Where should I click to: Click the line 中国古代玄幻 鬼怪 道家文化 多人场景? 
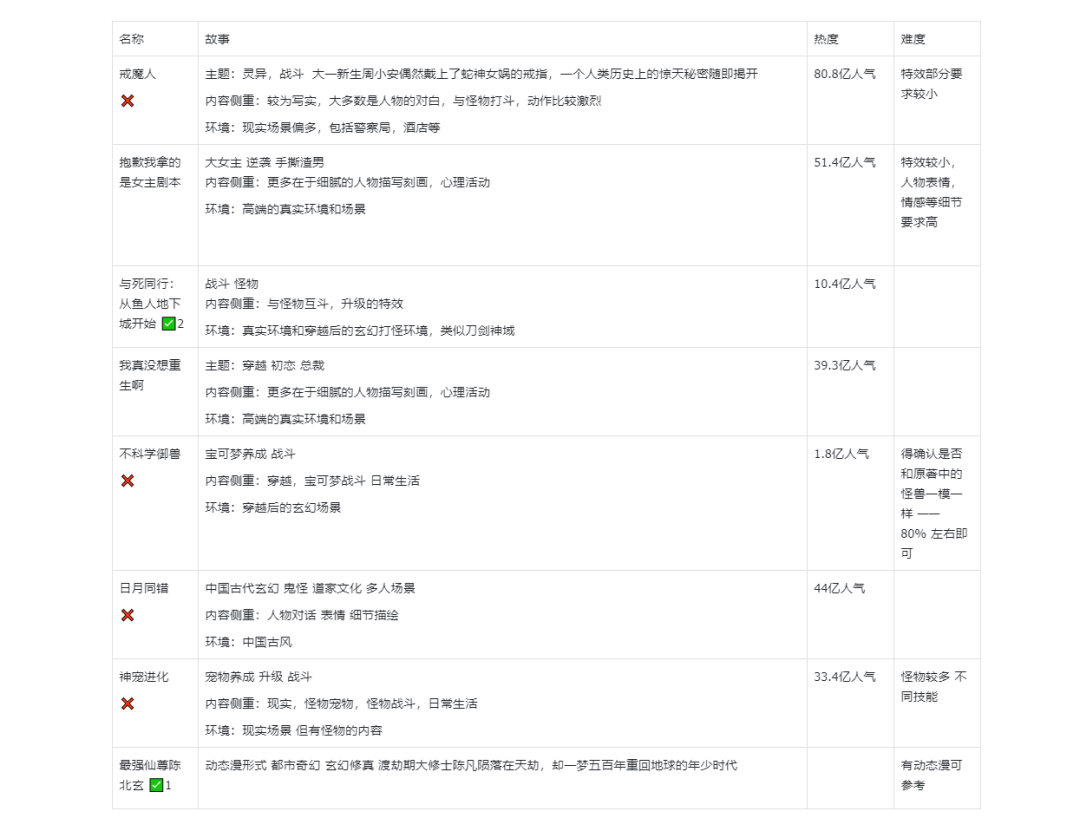click(310, 588)
